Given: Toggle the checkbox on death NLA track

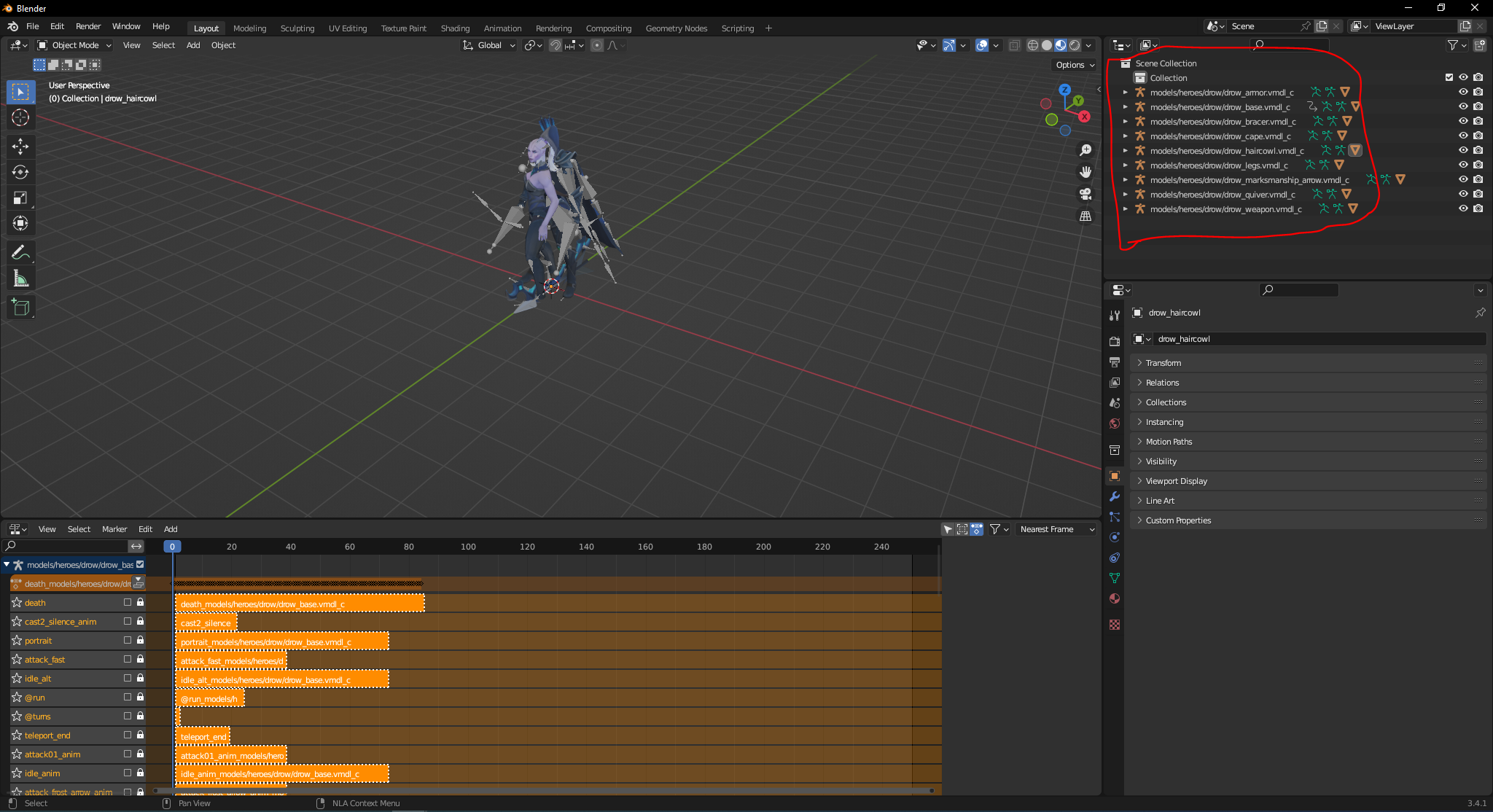Looking at the screenshot, I should [128, 602].
